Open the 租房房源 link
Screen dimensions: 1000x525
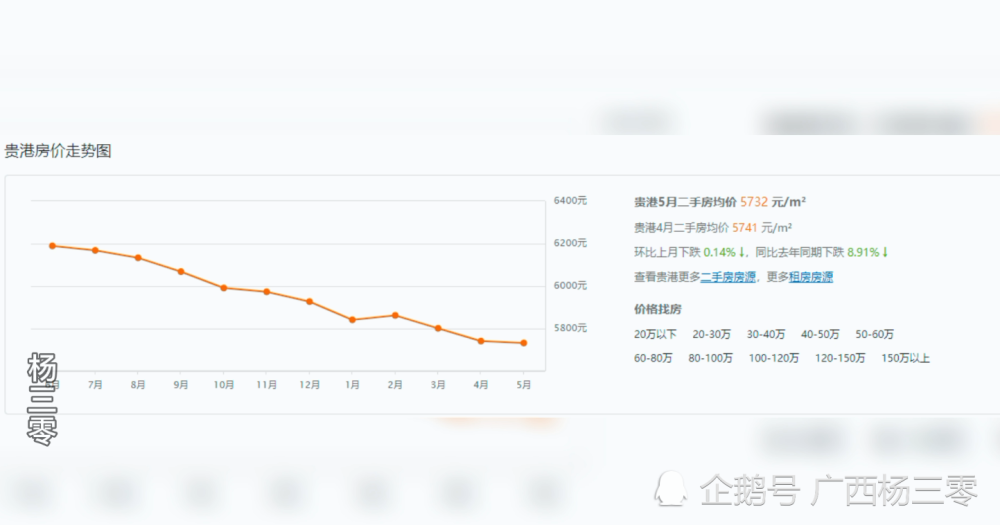tap(811, 277)
